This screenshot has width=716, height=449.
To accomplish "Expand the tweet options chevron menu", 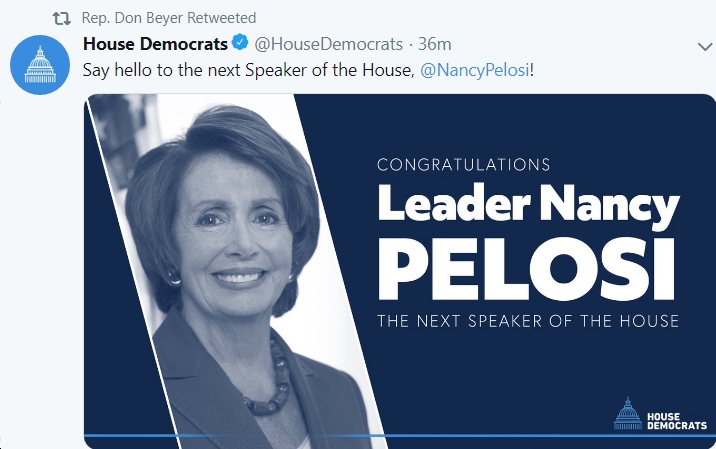I will tap(705, 46).
